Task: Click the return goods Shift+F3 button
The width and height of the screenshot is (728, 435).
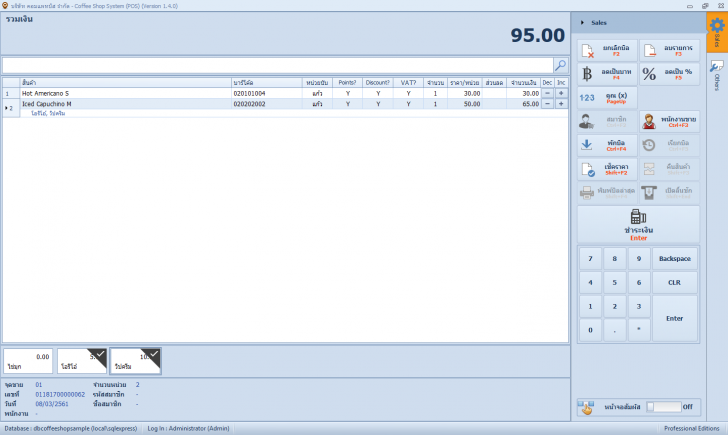Action: coord(670,169)
